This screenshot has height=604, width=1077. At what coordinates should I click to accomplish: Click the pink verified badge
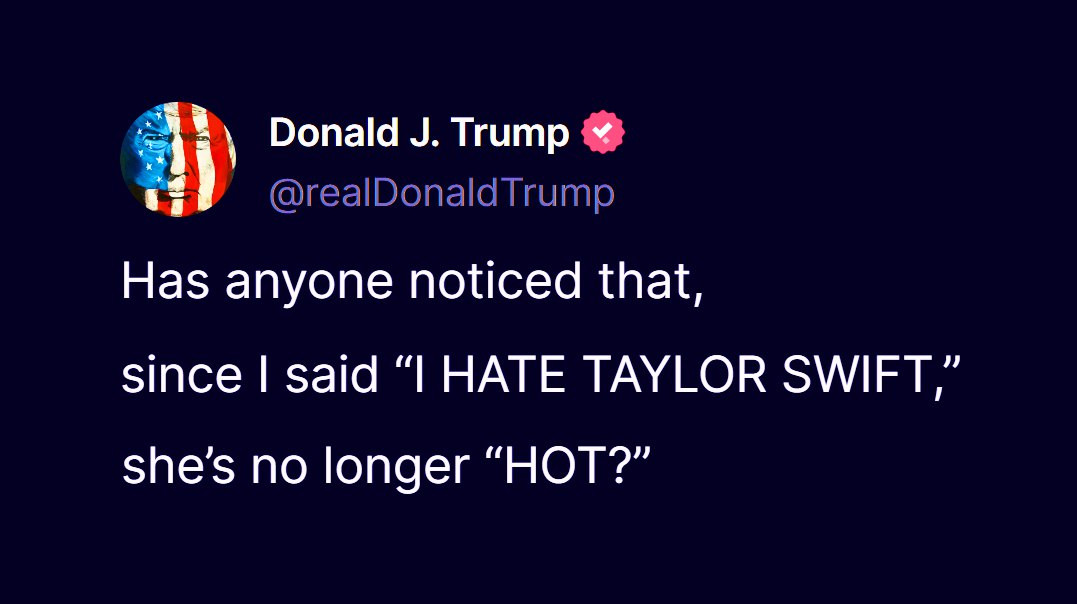click(x=604, y=133)
